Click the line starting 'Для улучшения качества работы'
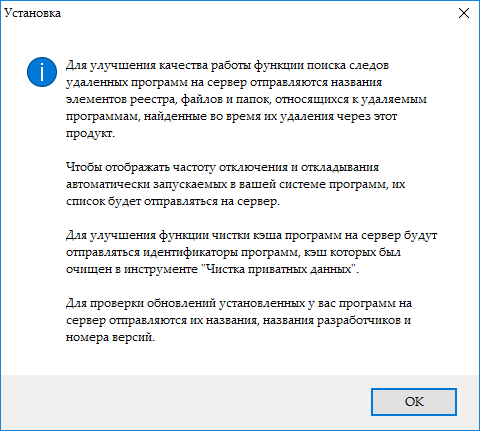Image resolution: width=480 pixels, height=431 pixels. [x=227, y=65]
